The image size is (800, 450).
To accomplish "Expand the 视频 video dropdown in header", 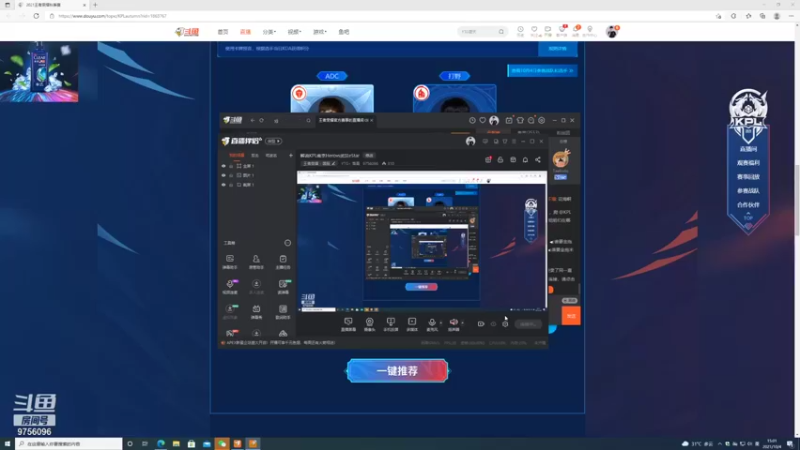I will point(294,32).
